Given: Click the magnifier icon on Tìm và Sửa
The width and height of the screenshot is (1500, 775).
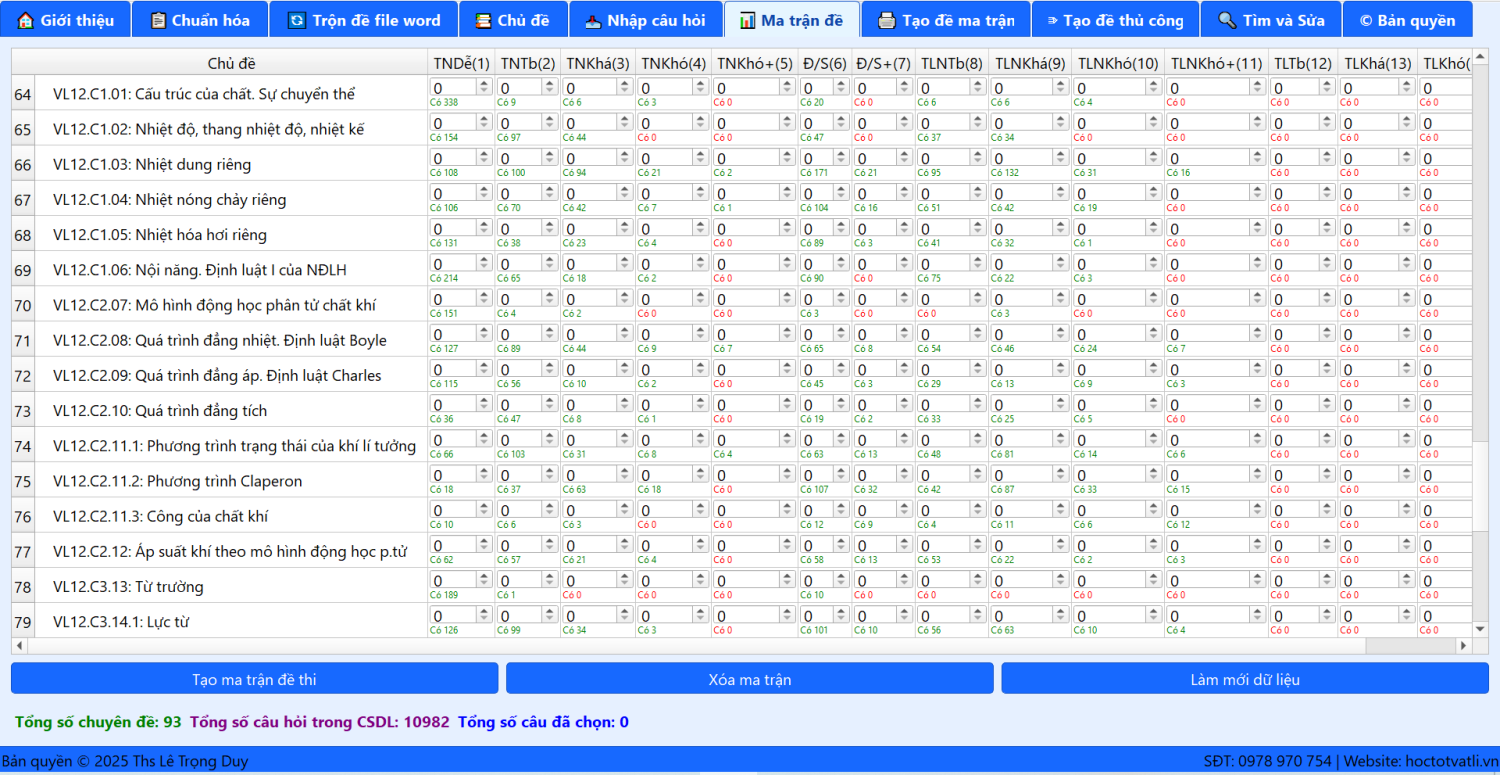Looking at the screenshot, I should point(1226,20).
